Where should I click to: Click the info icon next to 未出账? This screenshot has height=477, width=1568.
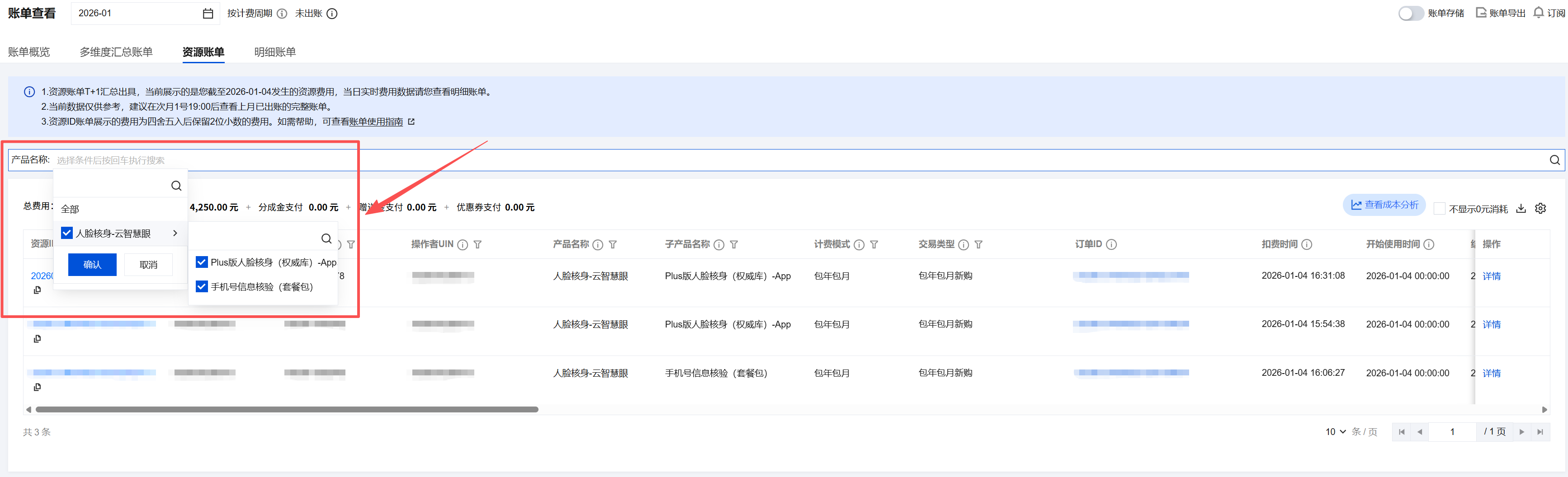tap(332, 14)
